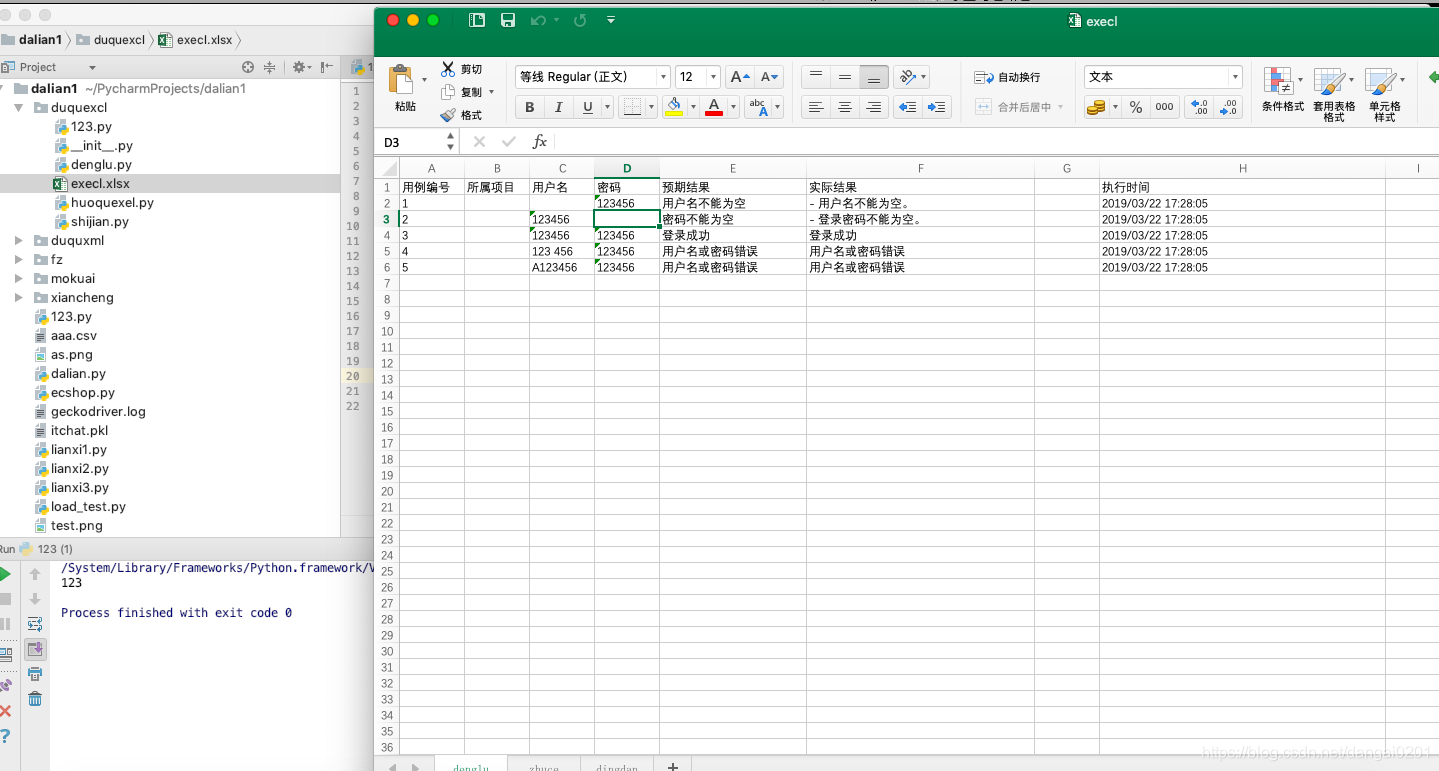Apply italic formatting to selected cell
The height and width of the screenshot is (771, 1439).
pos(558,107)
